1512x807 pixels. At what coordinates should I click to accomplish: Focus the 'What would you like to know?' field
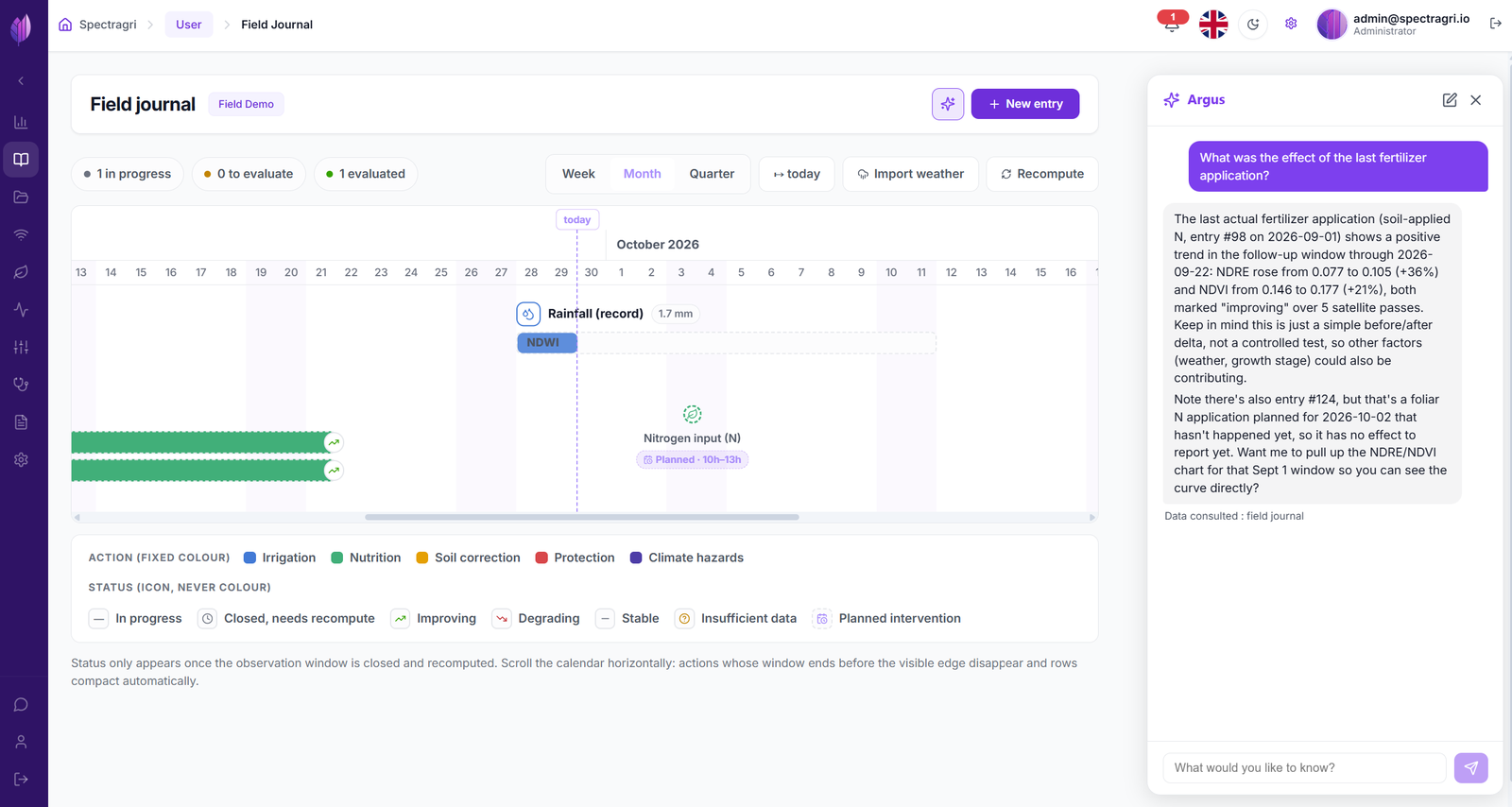1305,768
